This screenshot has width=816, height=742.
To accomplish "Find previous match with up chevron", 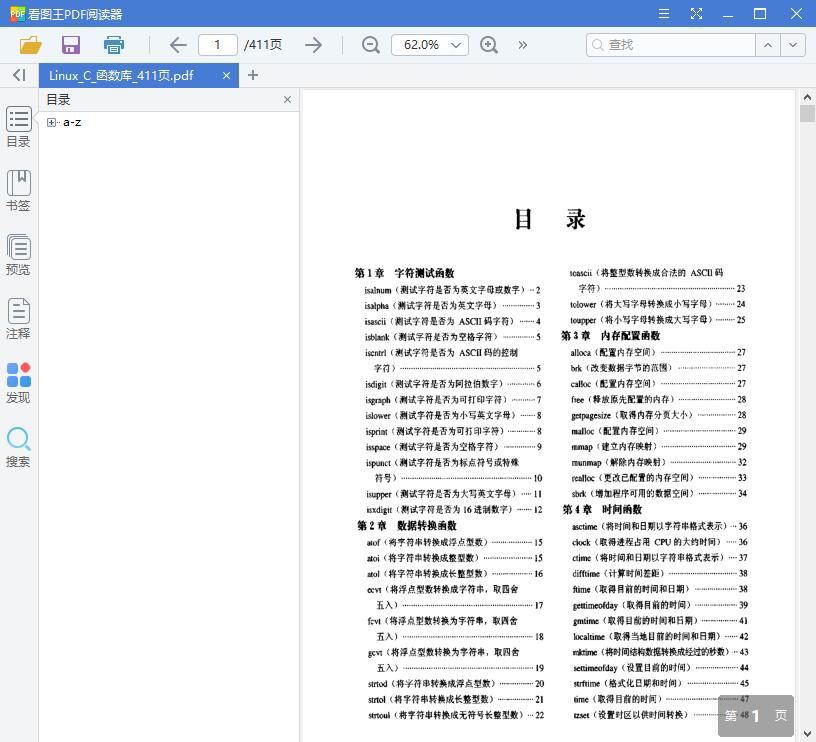I will click(x=768, y=45).
